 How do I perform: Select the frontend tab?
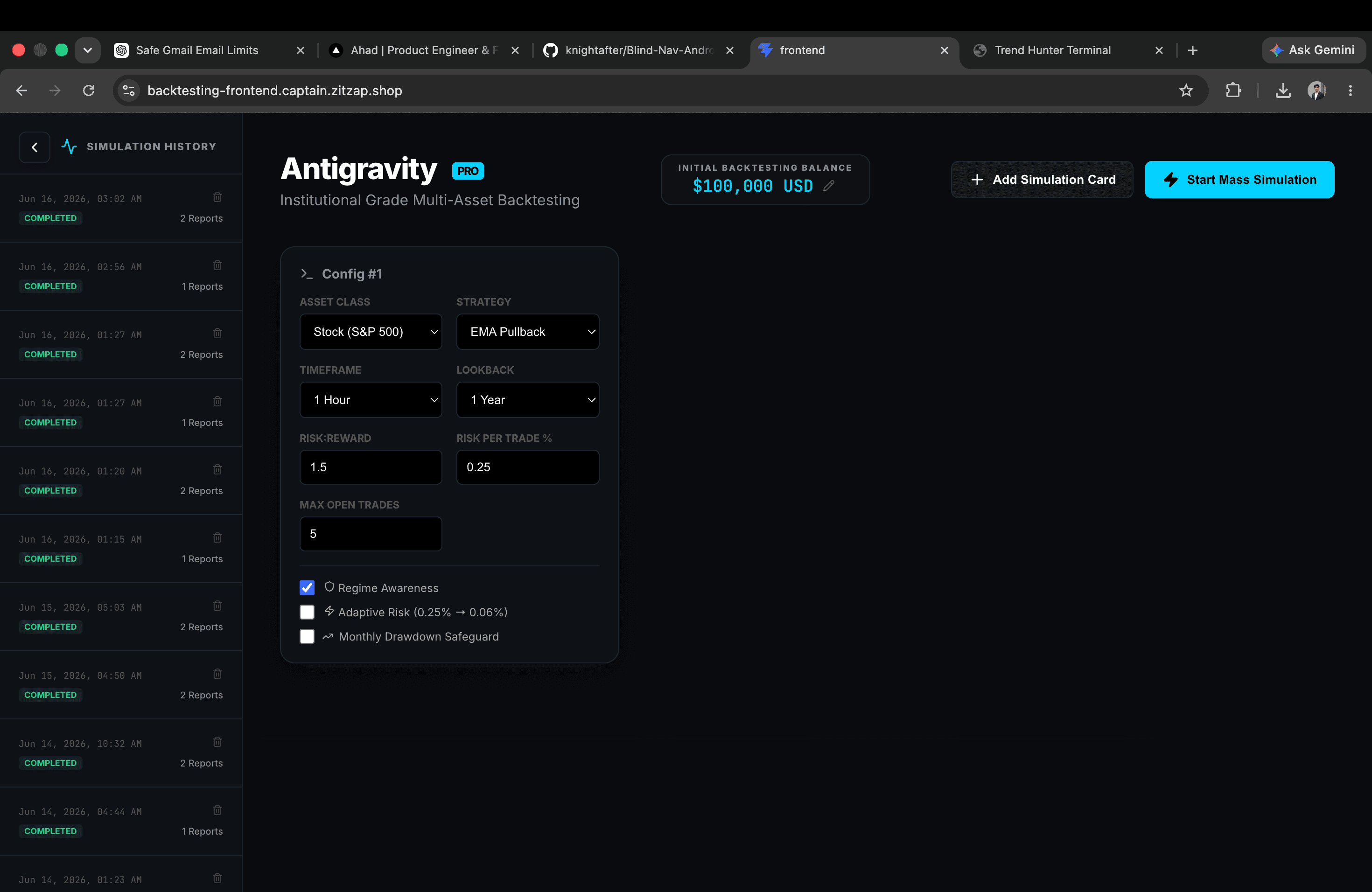(x=854, y=51)
